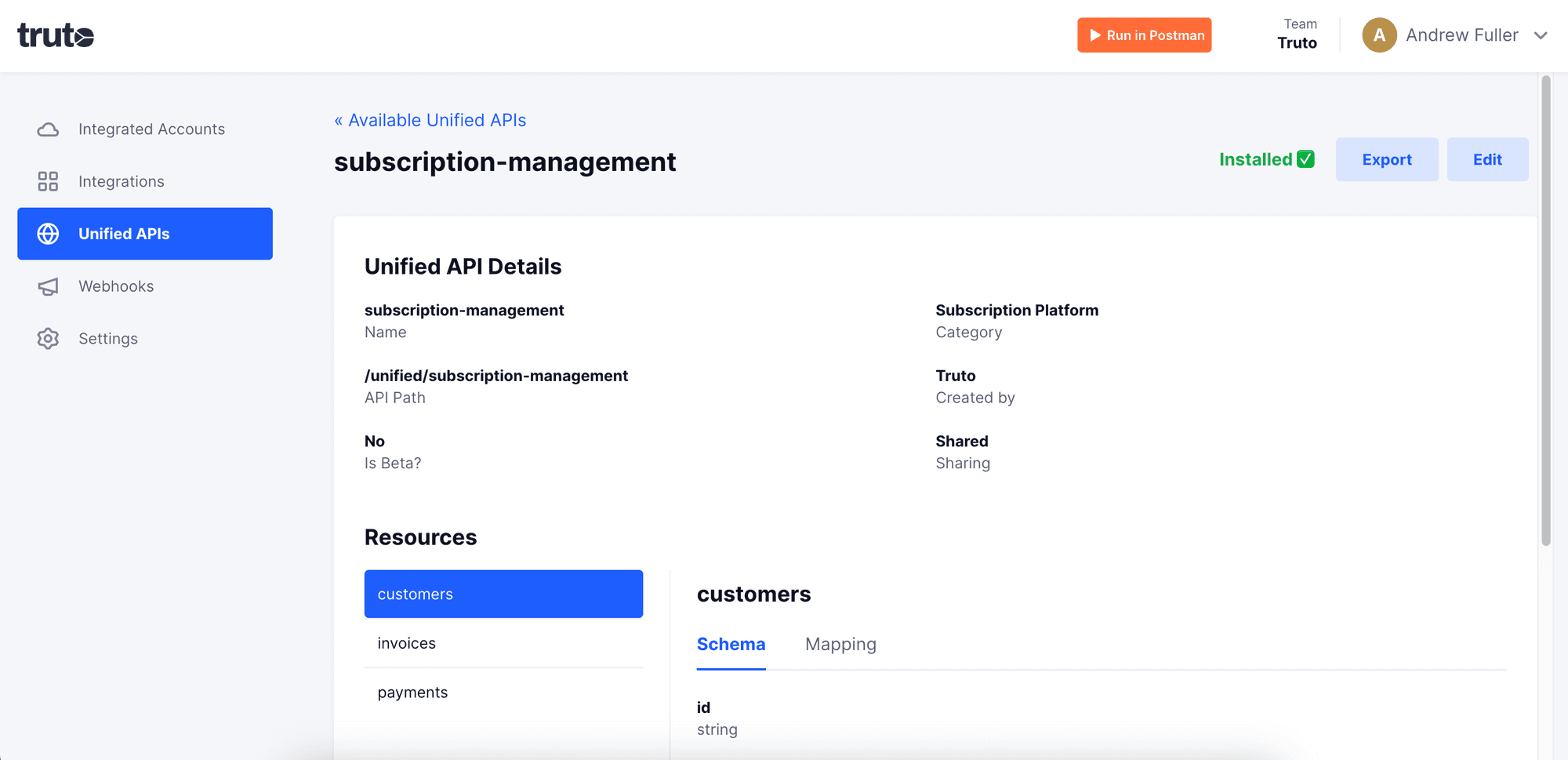The height and width of the screenshot is (760, 1568).
Task: Click the Edit button
Action: [x=1487, y=159]
